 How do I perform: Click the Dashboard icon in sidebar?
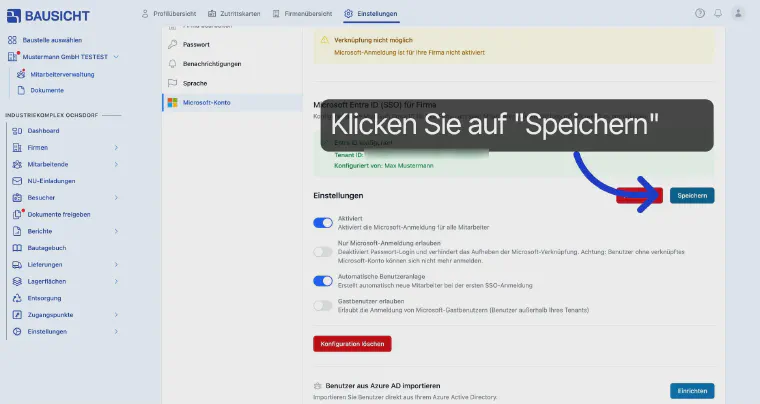(17, 131)
